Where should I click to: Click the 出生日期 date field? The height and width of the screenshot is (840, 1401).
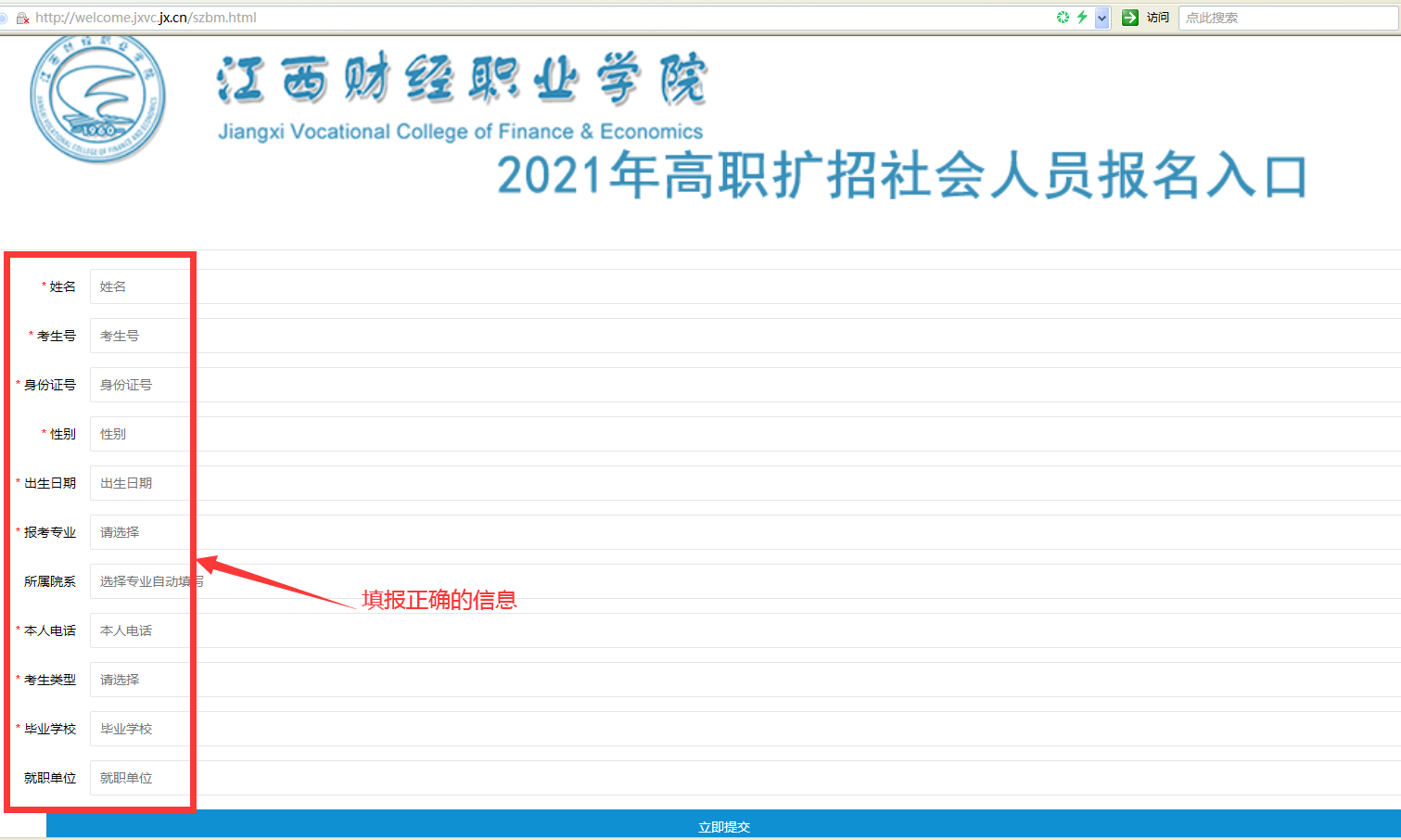(x=742, y=483)
